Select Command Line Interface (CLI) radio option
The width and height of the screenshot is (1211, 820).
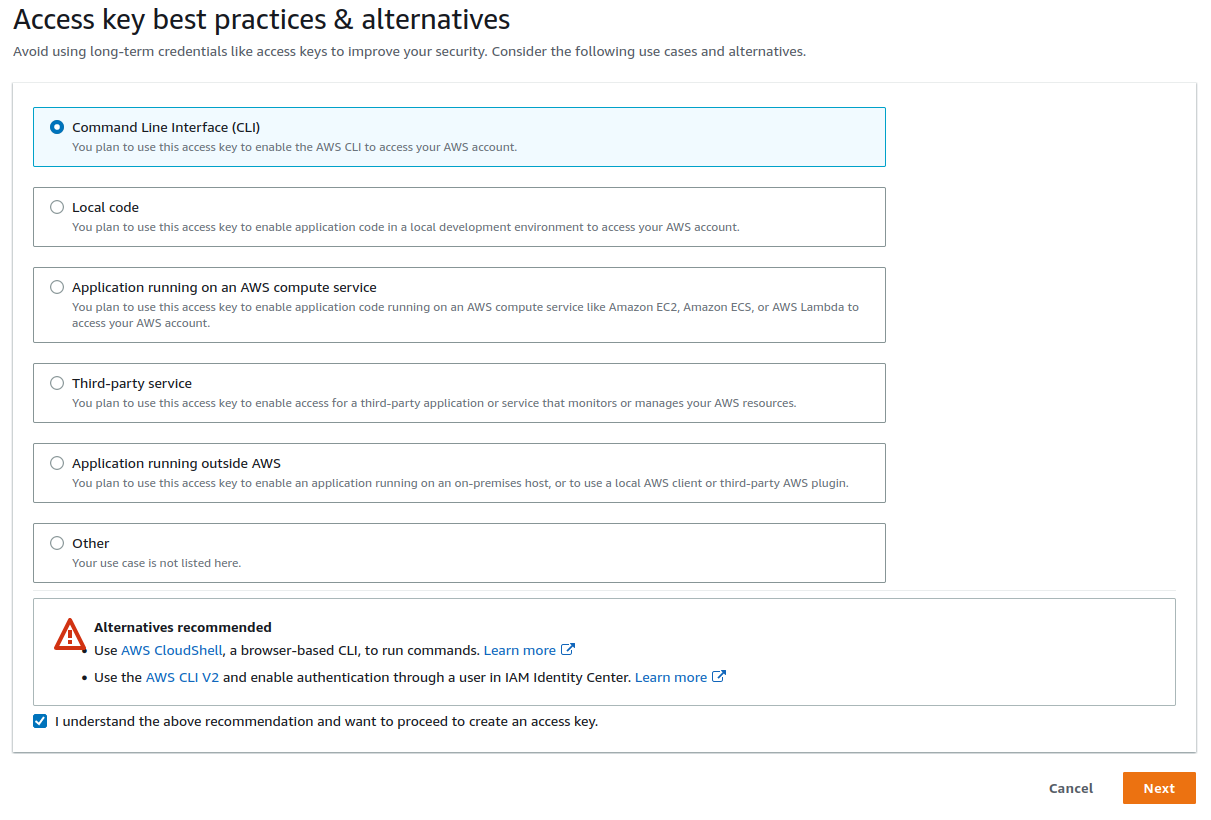pos(57,127)
